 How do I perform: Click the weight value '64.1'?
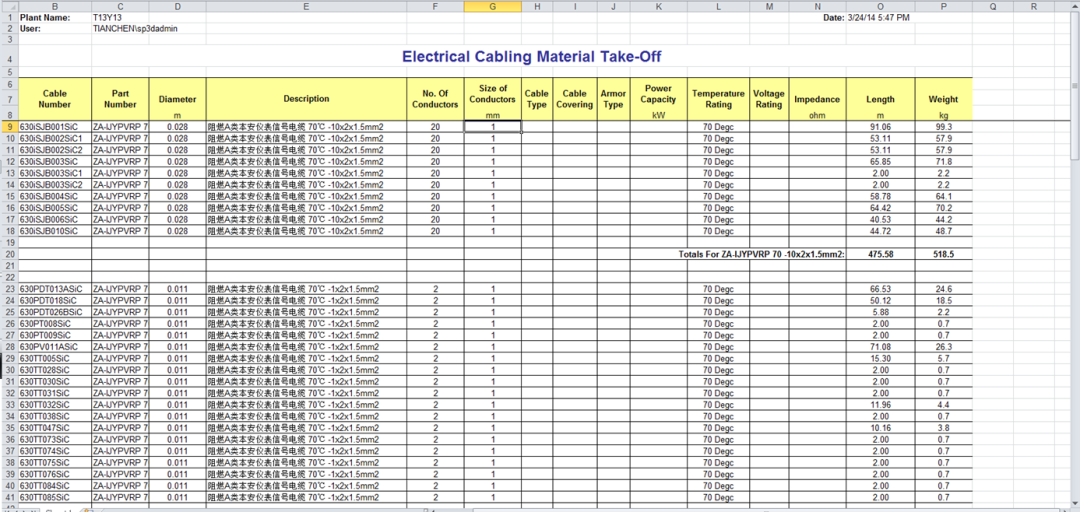point(943,196)
